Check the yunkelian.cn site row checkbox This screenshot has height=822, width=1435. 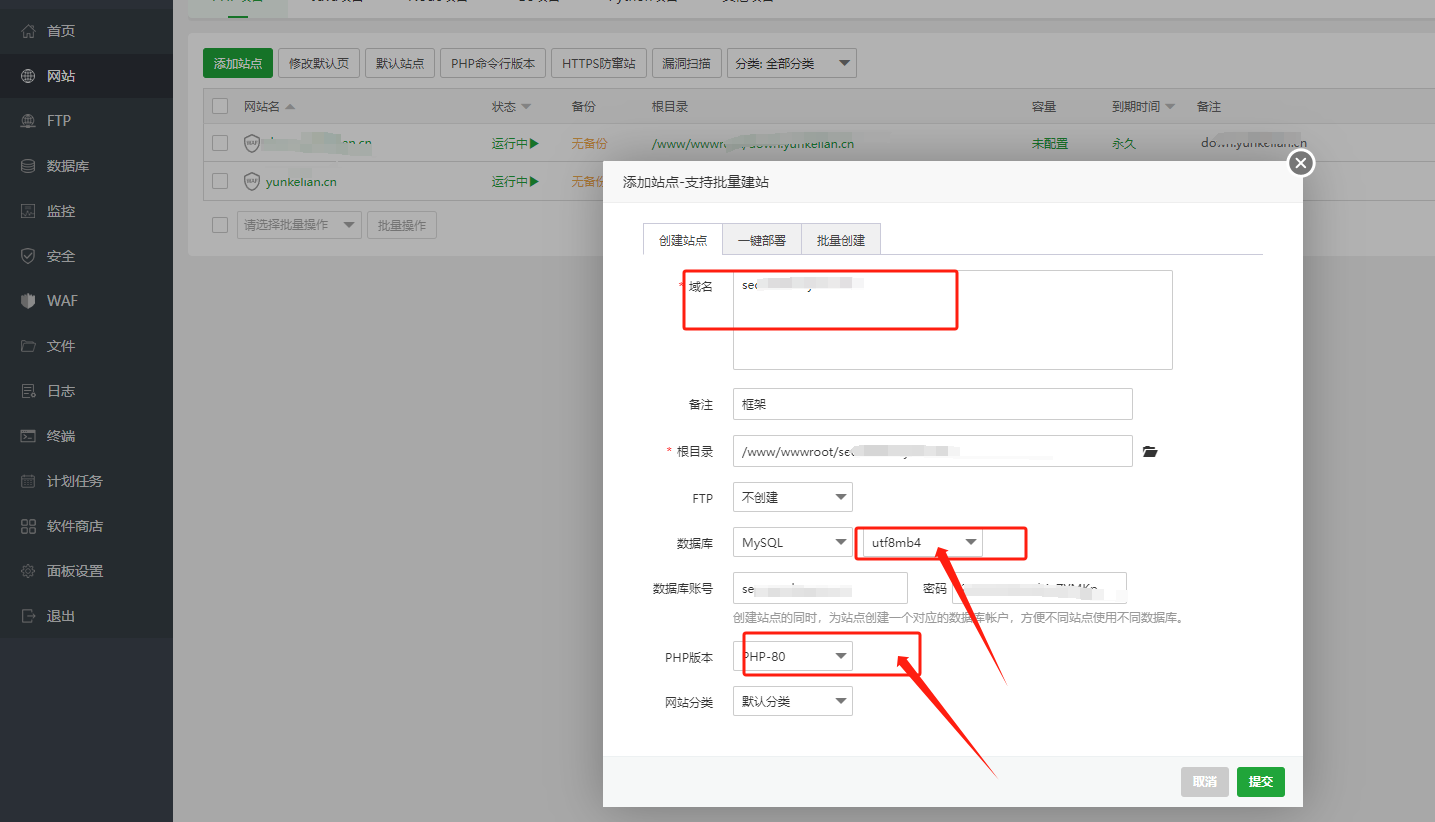coord(220,182)
